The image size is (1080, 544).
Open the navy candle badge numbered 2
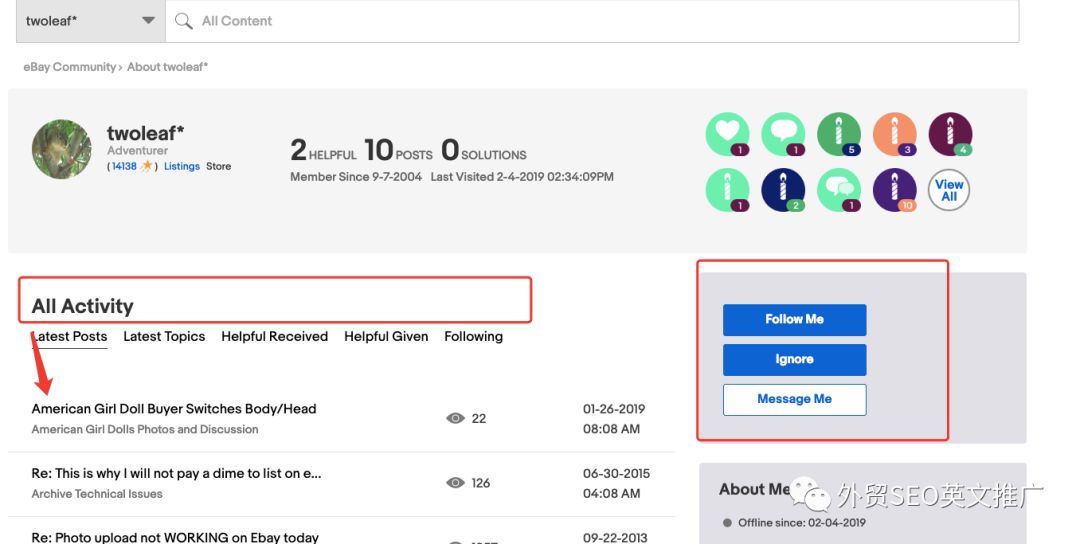(x=783, y=189)
